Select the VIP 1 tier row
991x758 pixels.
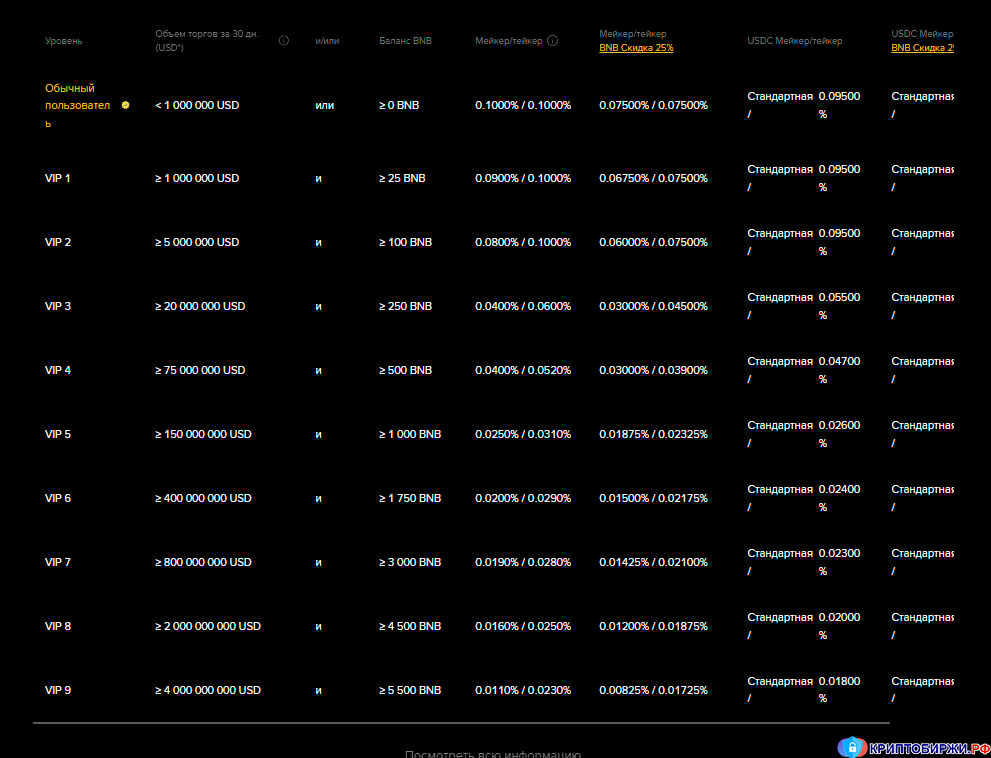coord(57,178)
